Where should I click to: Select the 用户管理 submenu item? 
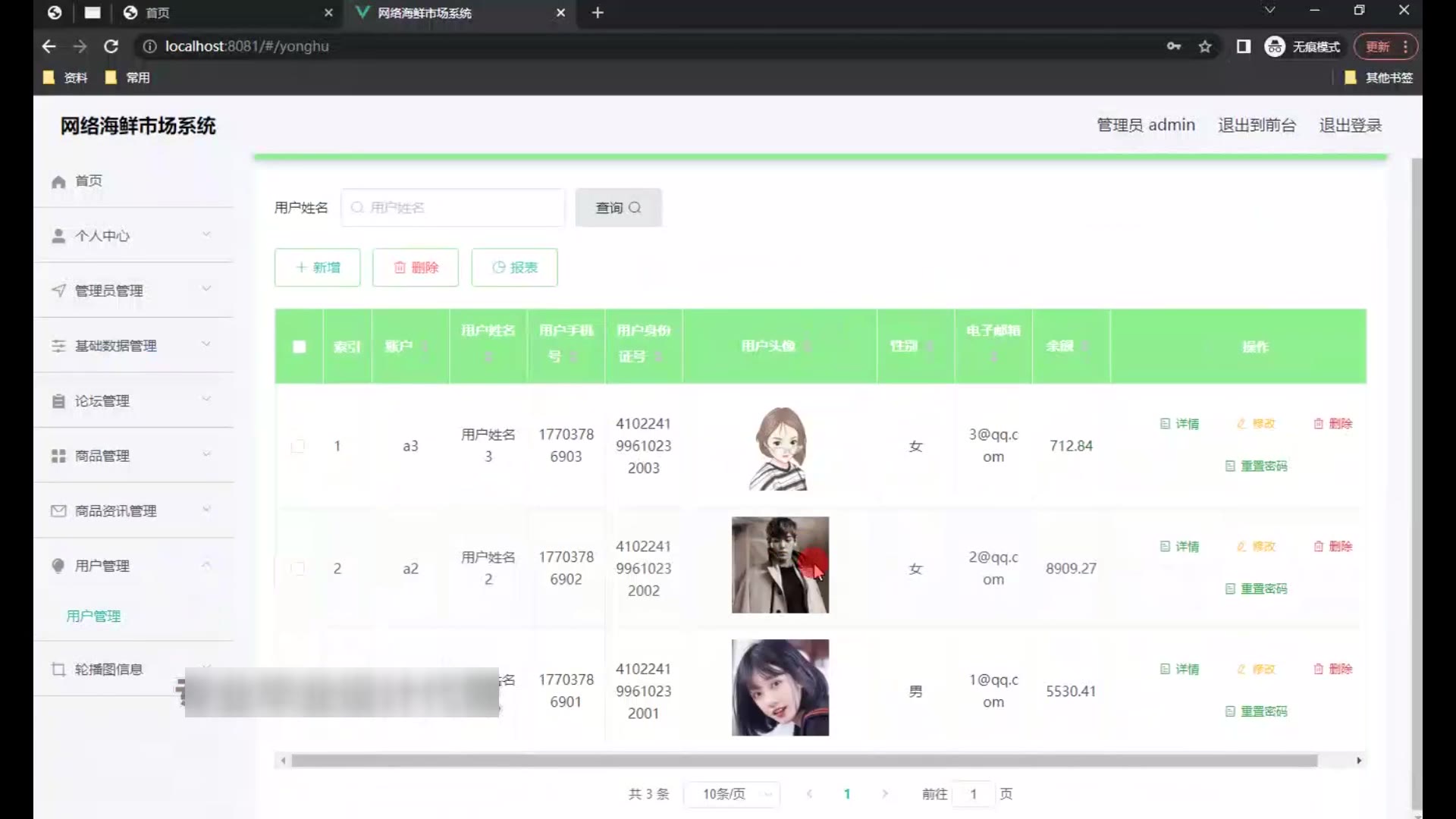93,616
